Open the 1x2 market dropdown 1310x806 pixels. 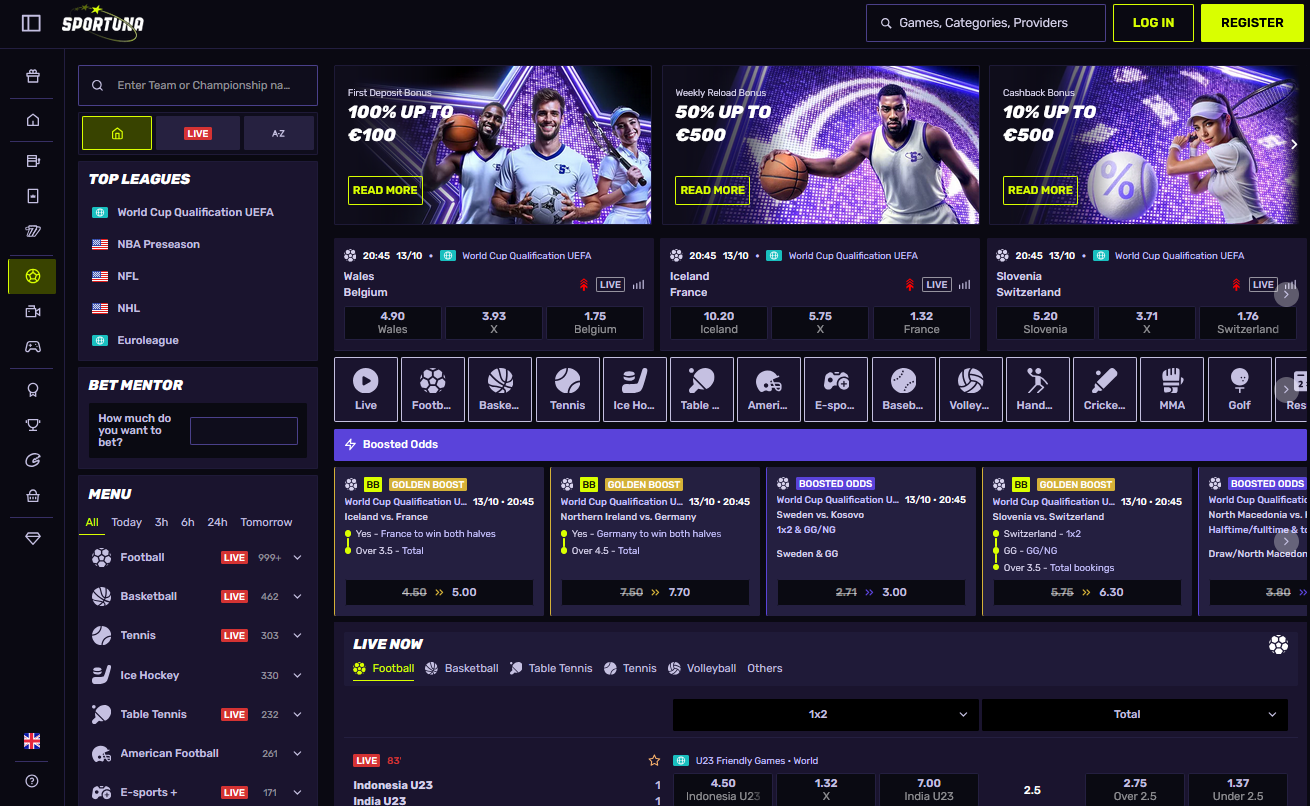click(x=825, y=714)
